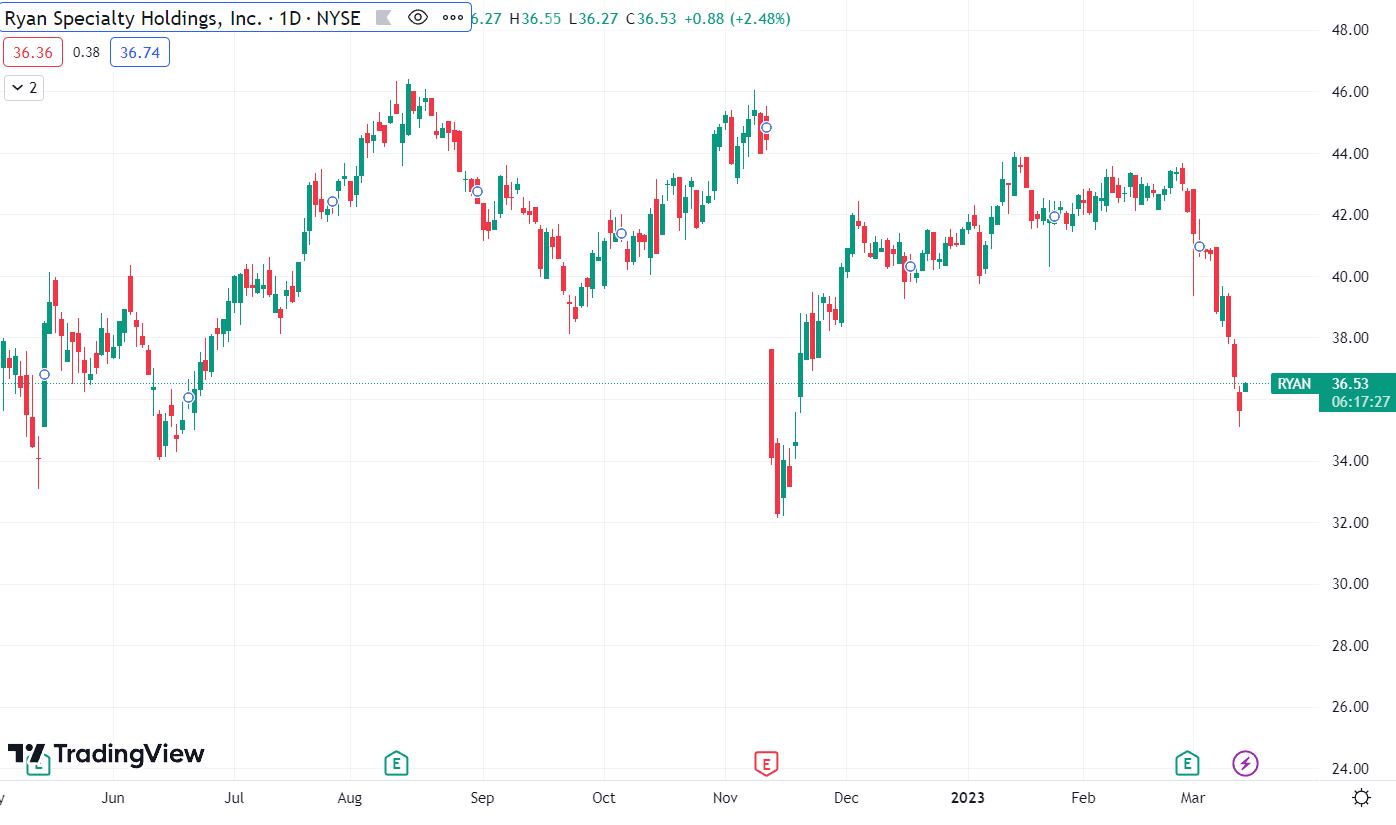Click the purple lightning bolt event icon
Screen dimensions: 1396x825
(1245, 764)
